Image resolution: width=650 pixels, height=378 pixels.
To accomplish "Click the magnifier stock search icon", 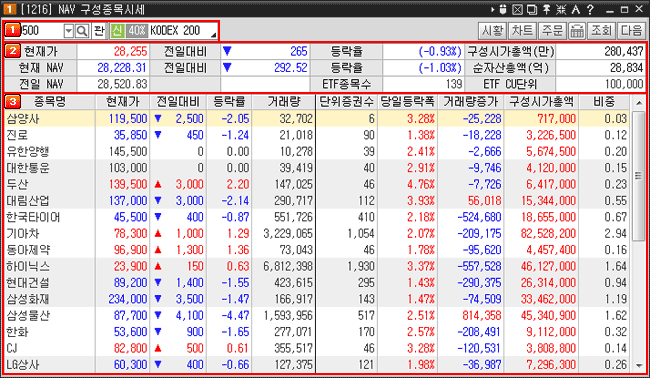I will (82, 31).
